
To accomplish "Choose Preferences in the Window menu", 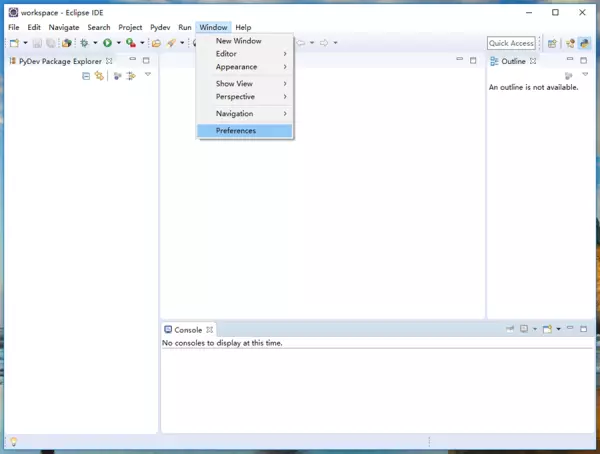I will pyautogui.click(x=245, y=131).
